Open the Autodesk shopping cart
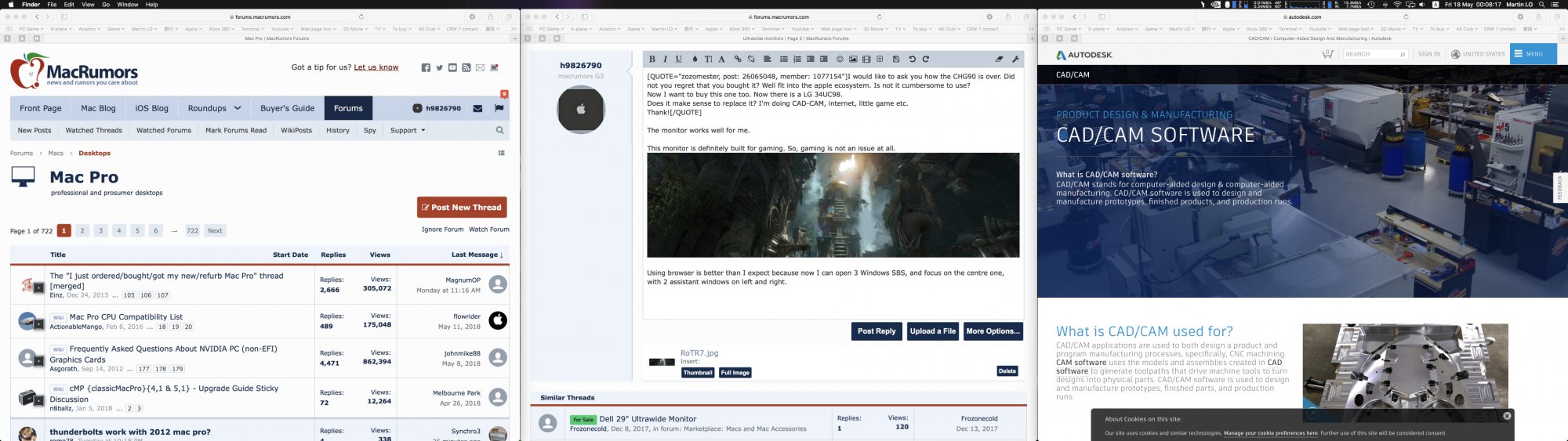1568x441 pixels. [1327, 54]
